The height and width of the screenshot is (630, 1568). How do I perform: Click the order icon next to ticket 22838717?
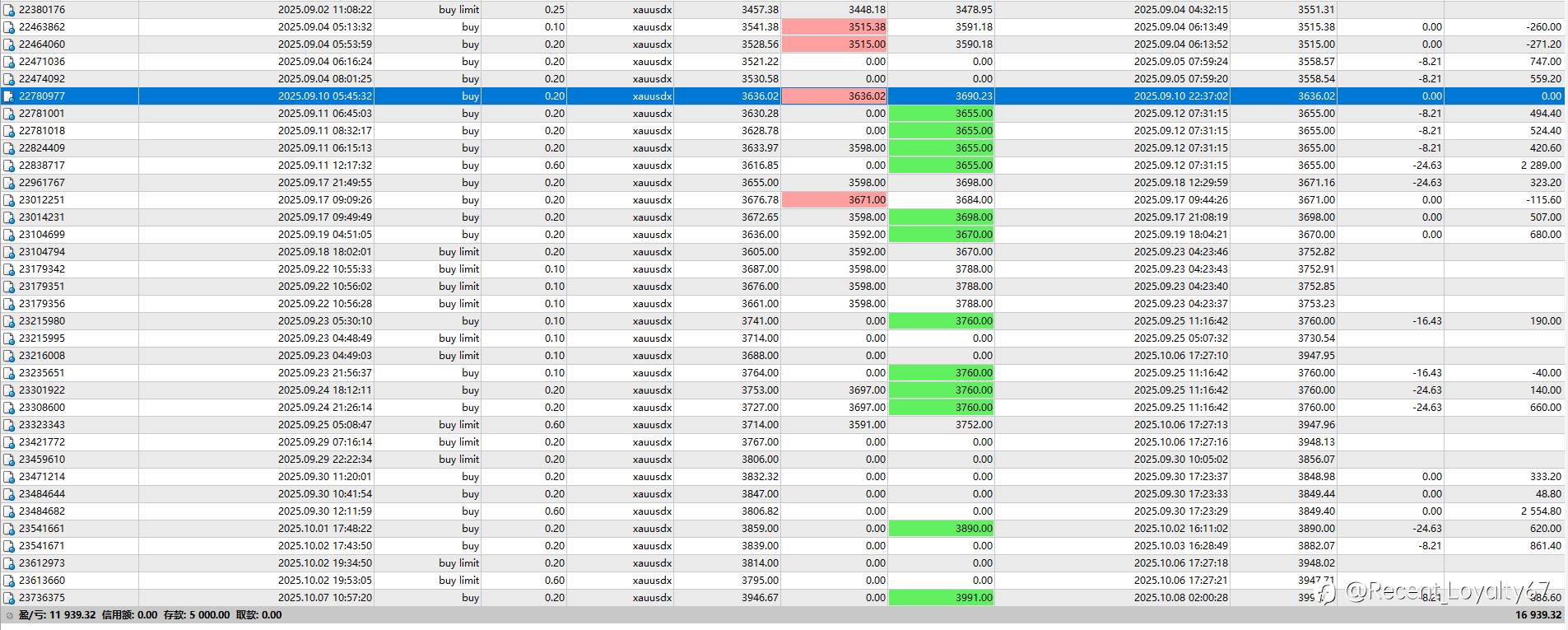(x=9, y=166)
